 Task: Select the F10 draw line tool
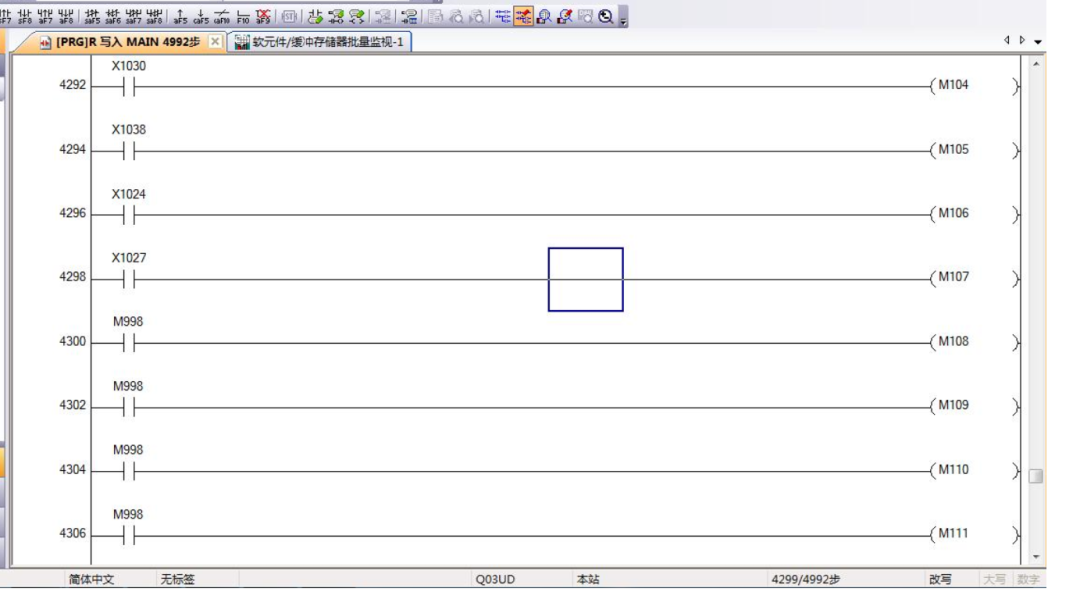tap(243, 16)
